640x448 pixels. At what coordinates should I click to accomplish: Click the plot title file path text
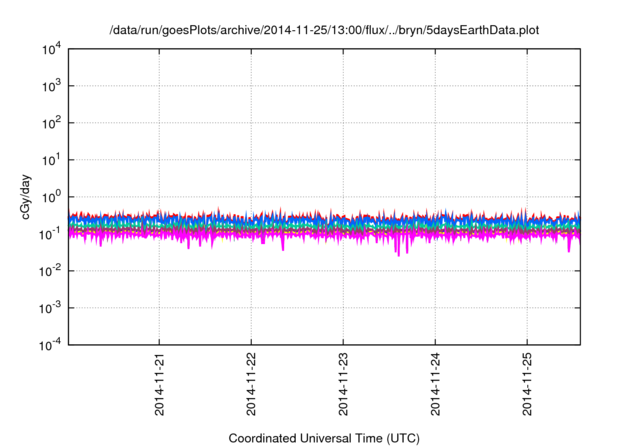pos(324,30)
